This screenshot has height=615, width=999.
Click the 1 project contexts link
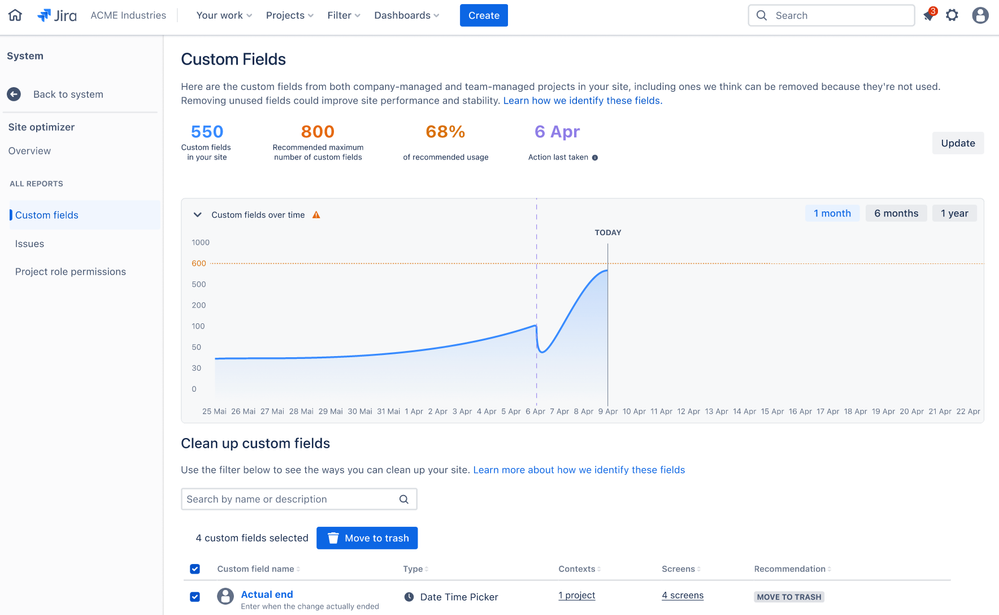[577, 595]
